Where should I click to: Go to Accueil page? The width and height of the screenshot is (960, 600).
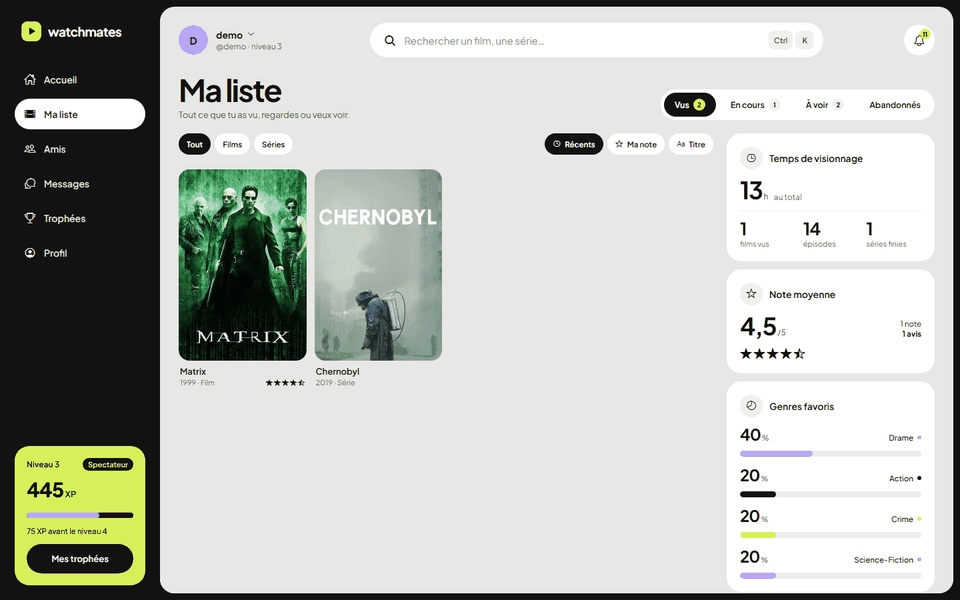point(80,80)
